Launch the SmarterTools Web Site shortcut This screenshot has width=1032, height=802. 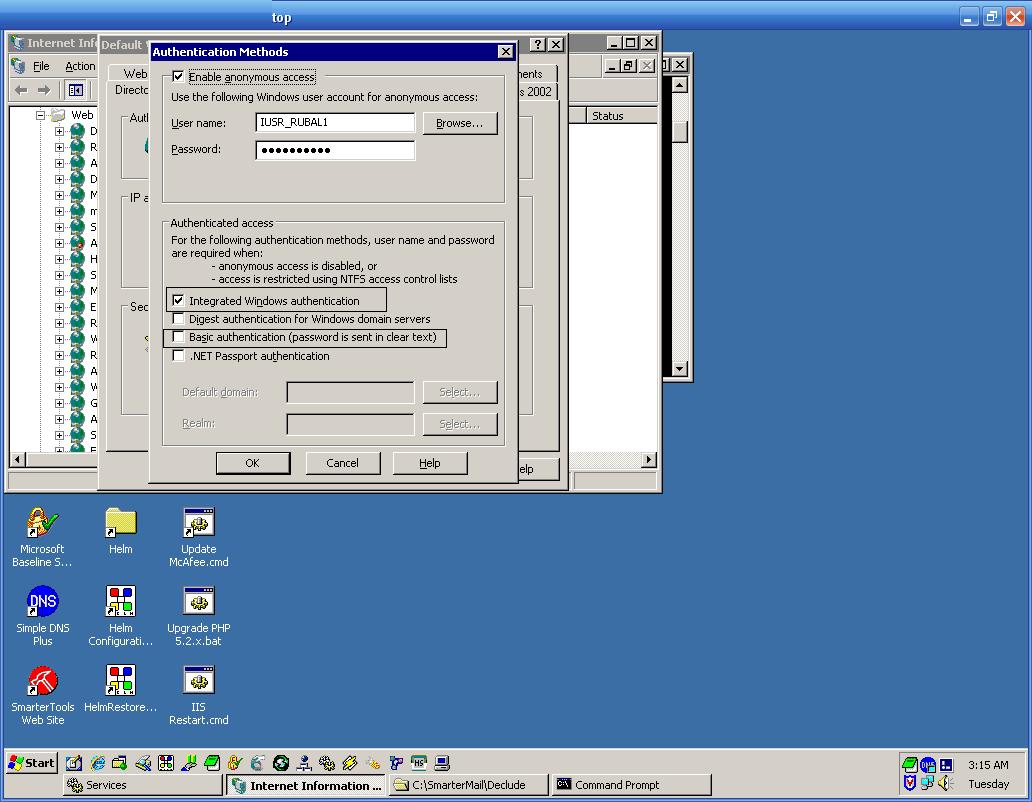[x=42, y=680]
